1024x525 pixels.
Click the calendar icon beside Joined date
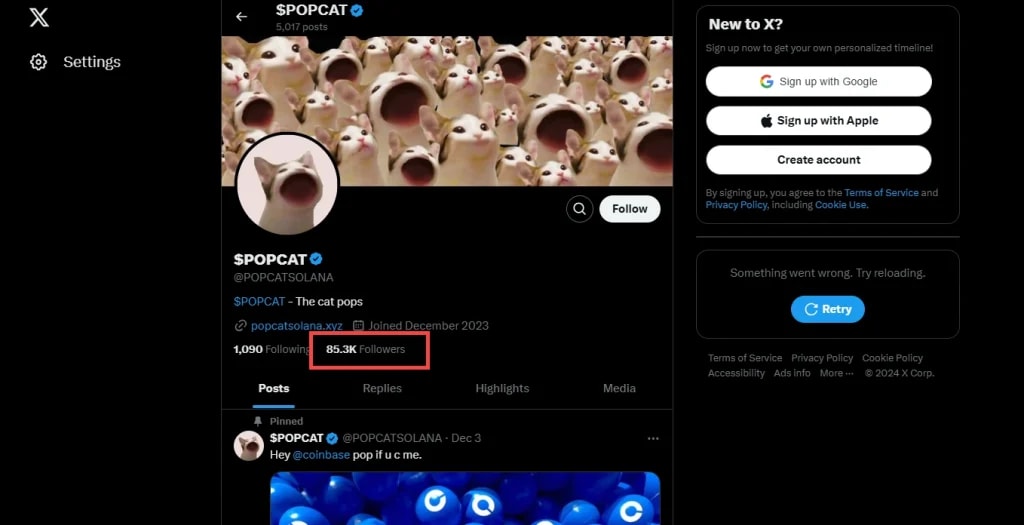(358, 325)
